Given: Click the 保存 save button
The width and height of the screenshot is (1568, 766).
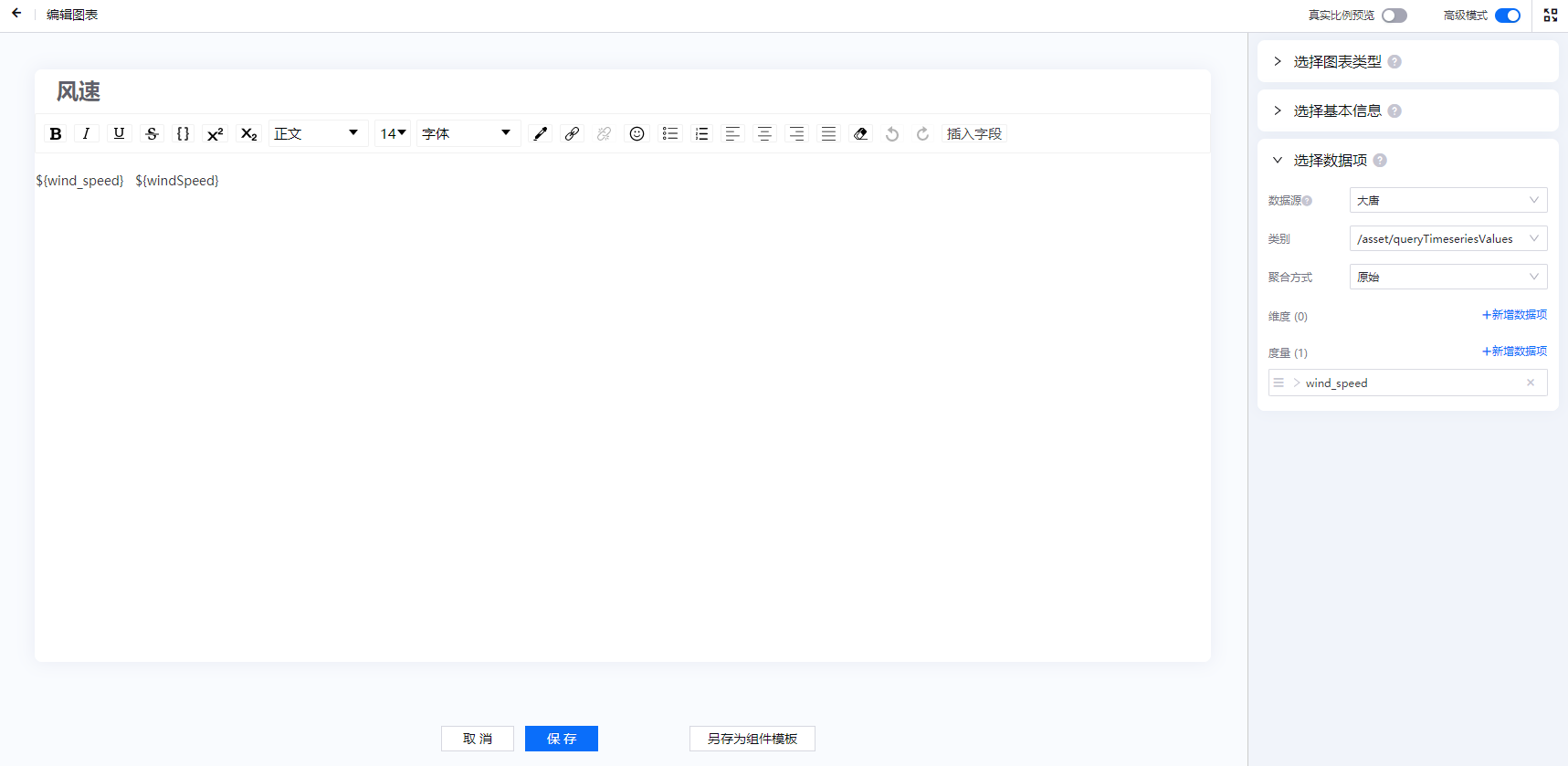Looking at the screenshot, I should (562, 739).
